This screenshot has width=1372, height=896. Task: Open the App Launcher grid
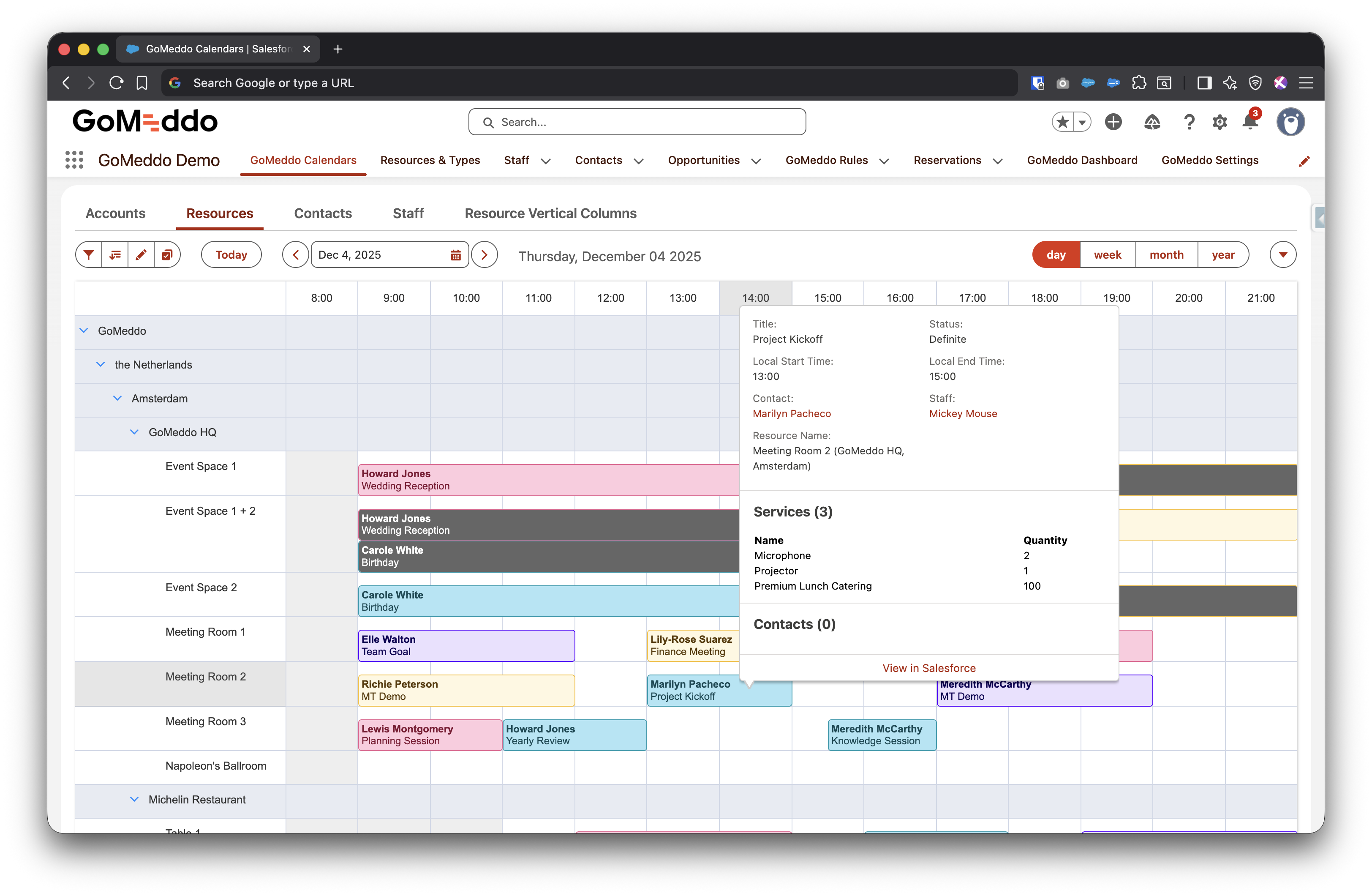coord(74,160)
